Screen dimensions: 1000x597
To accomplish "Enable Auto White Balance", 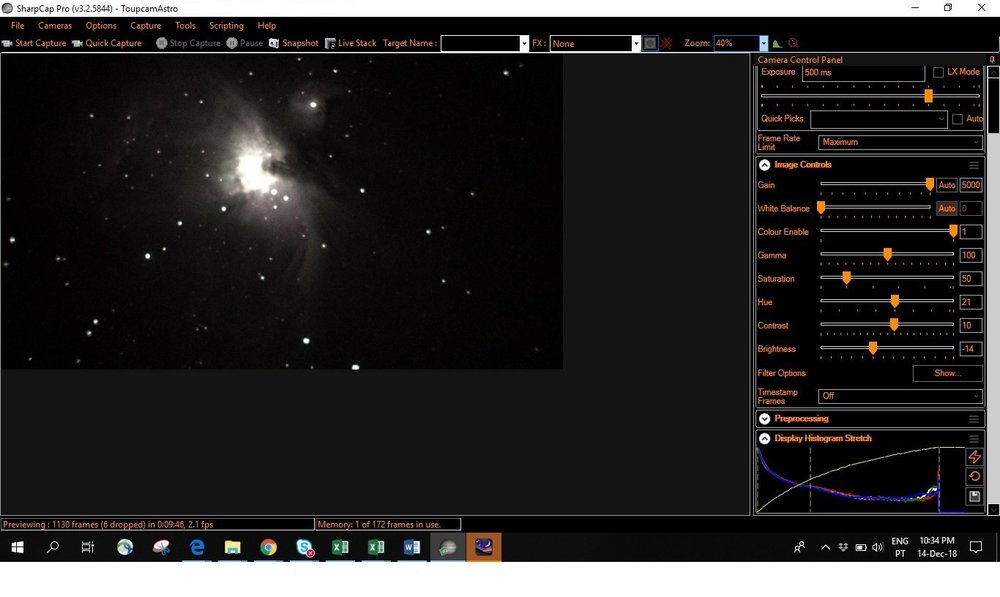I will [946, 208].
